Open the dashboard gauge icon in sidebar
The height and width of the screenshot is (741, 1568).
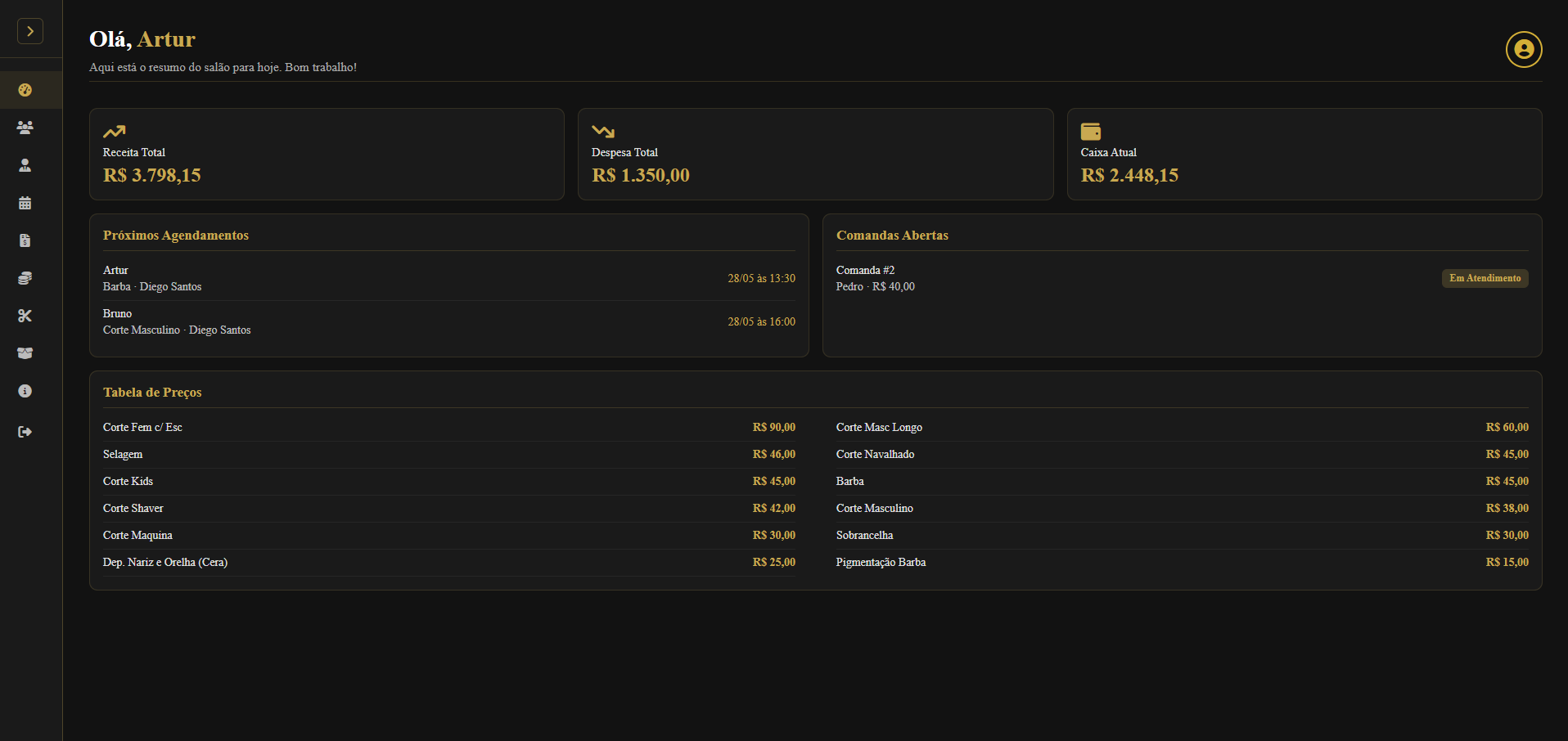[25, 90]
